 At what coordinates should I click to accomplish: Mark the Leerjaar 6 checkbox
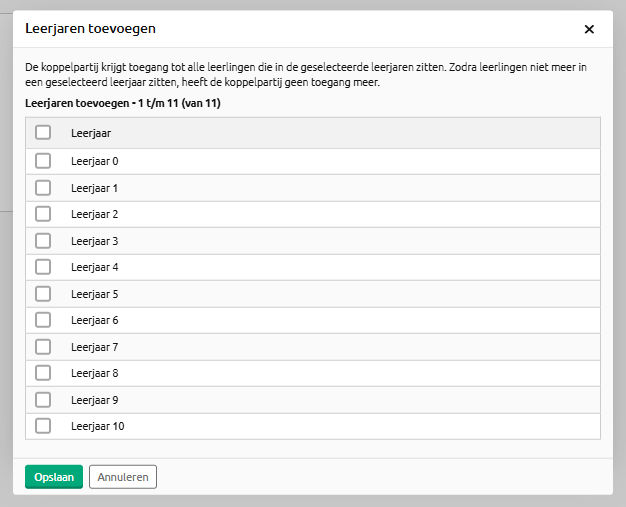[x=43, y=320]
